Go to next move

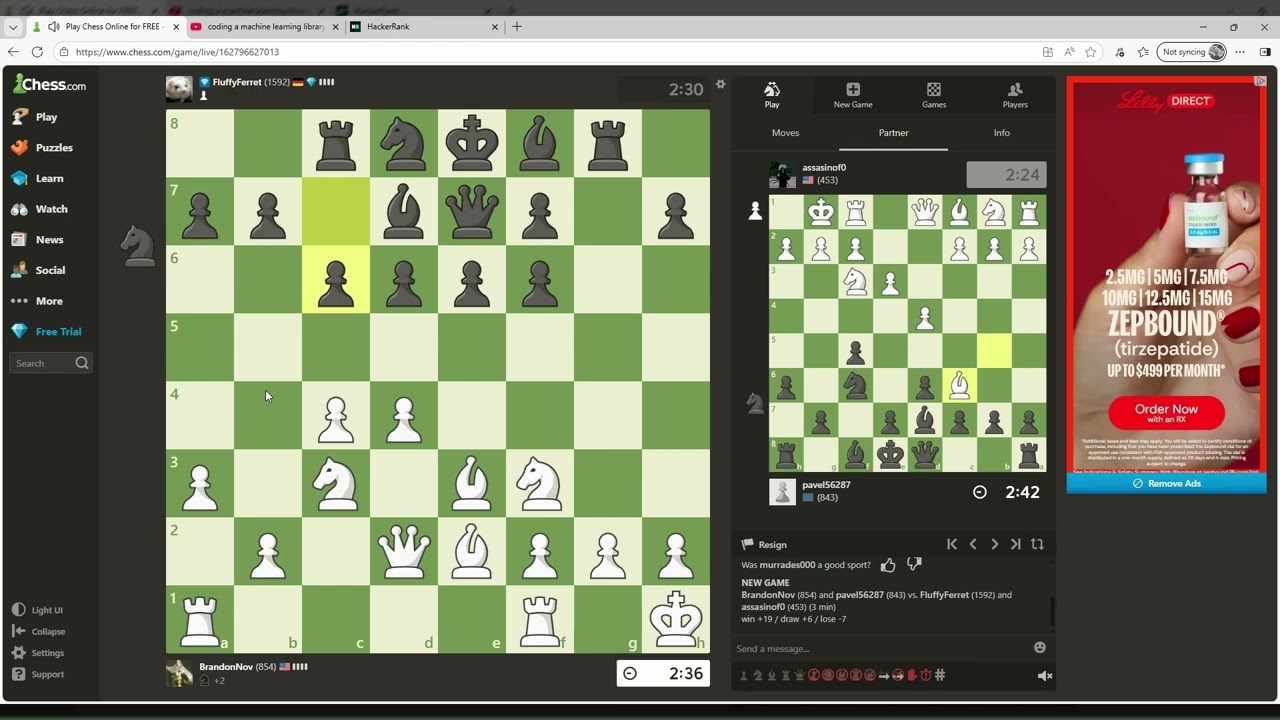point(994,544)
